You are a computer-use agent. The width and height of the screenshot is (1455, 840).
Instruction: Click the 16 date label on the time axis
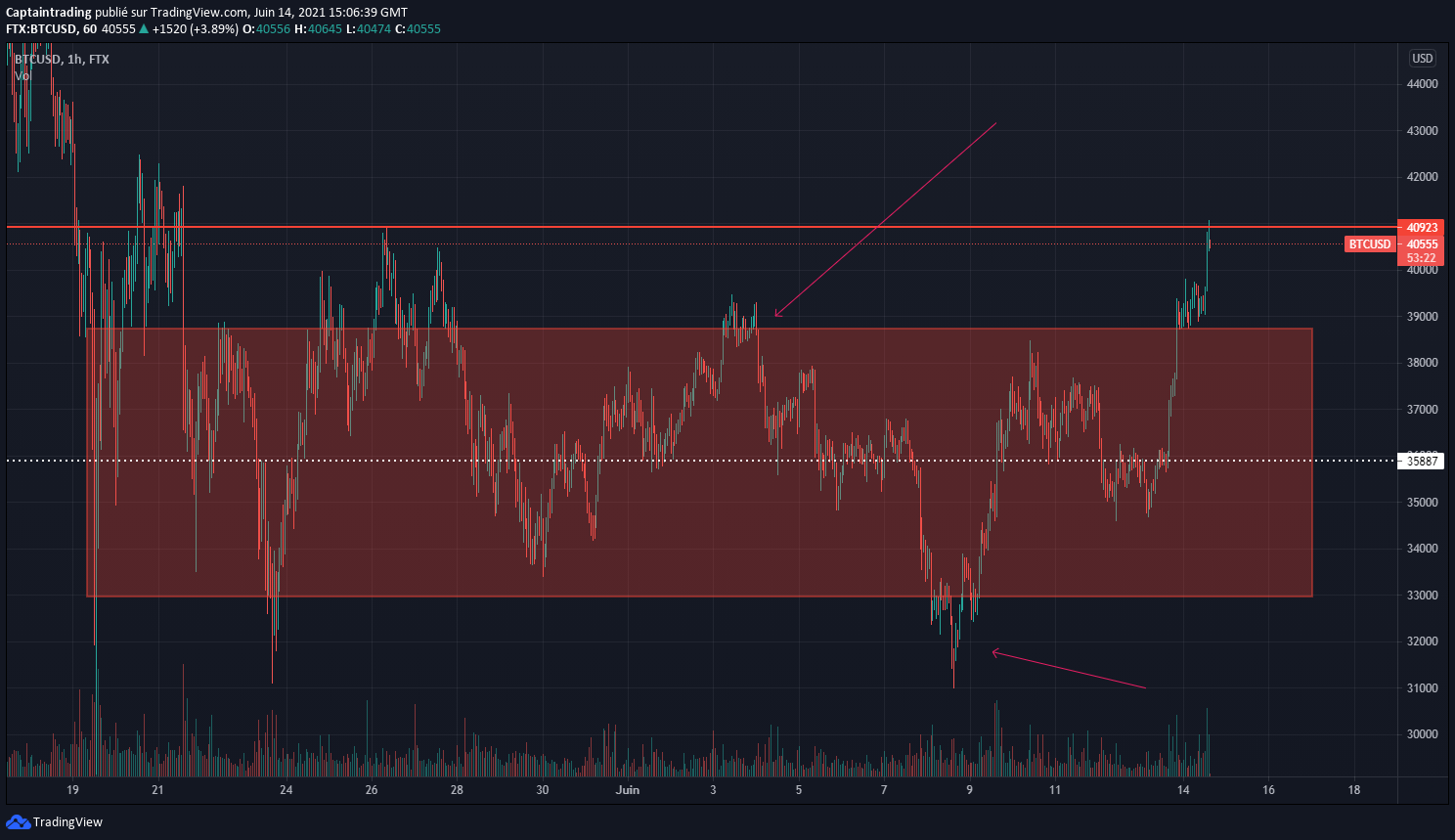(1268, 790)
